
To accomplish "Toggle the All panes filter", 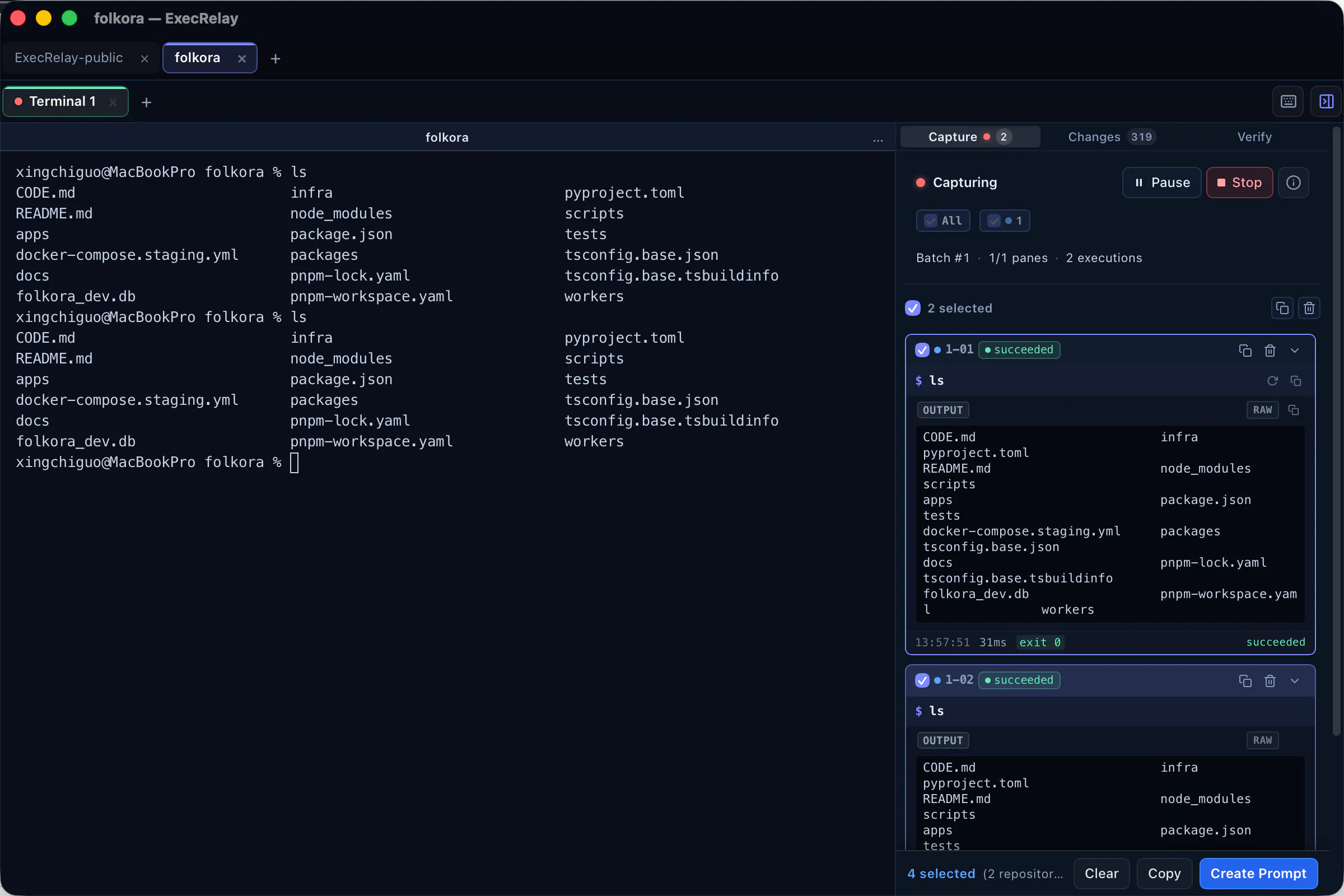I will coord(943,221).
